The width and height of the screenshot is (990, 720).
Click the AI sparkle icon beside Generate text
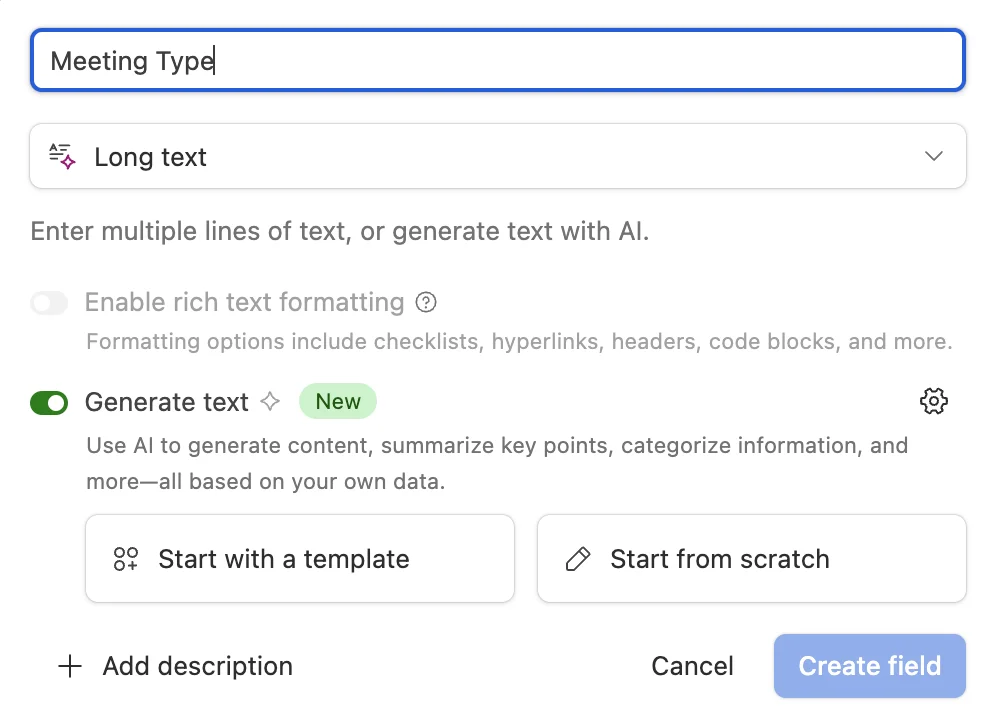coord(270,401)
